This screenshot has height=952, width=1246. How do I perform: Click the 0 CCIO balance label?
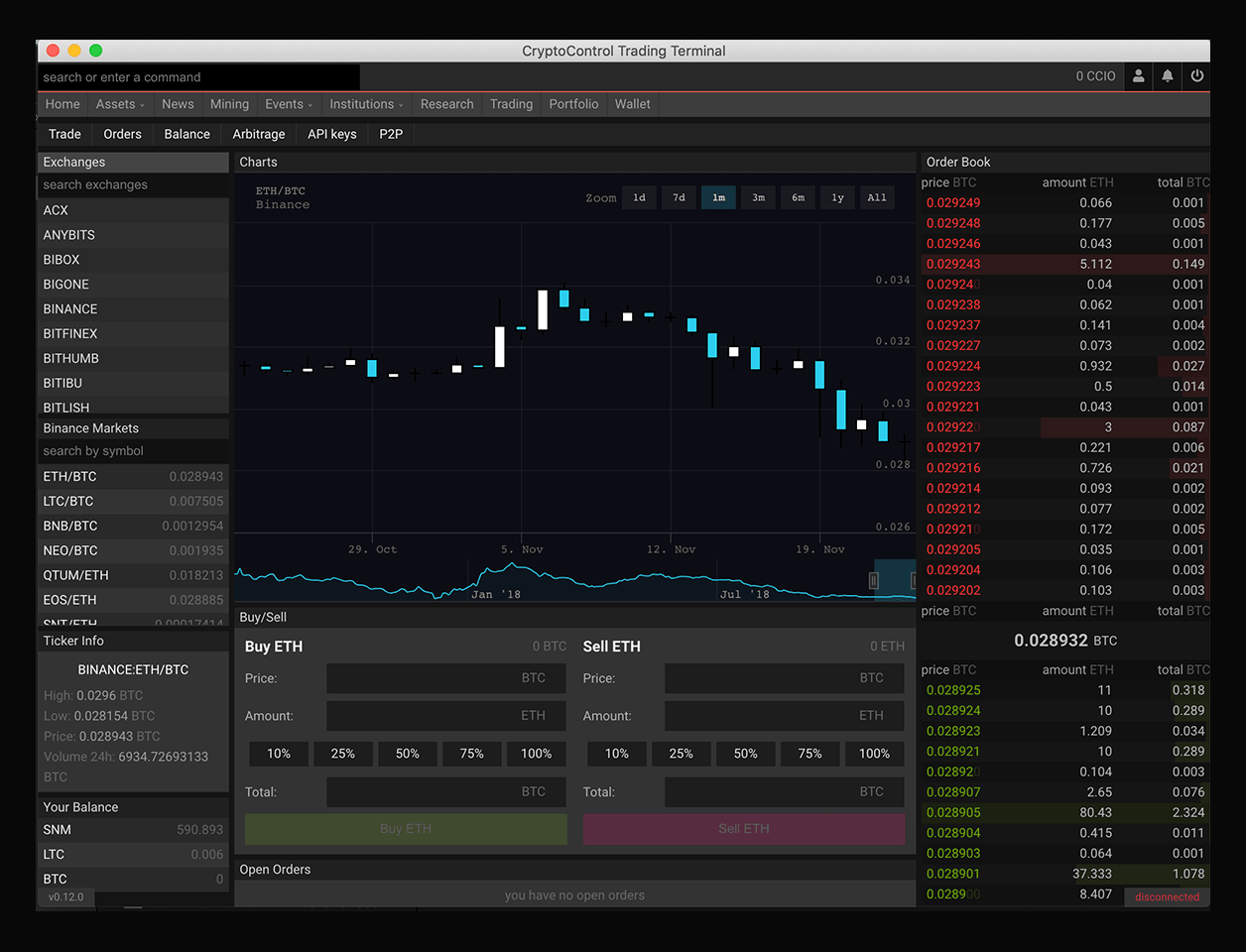point(1095,76)
